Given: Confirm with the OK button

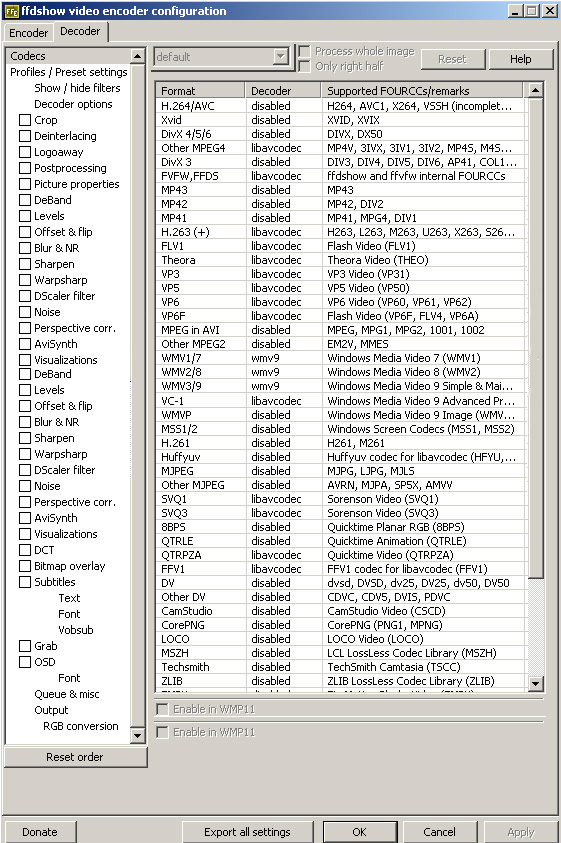Looking at the screenshot, I should 359,832.
